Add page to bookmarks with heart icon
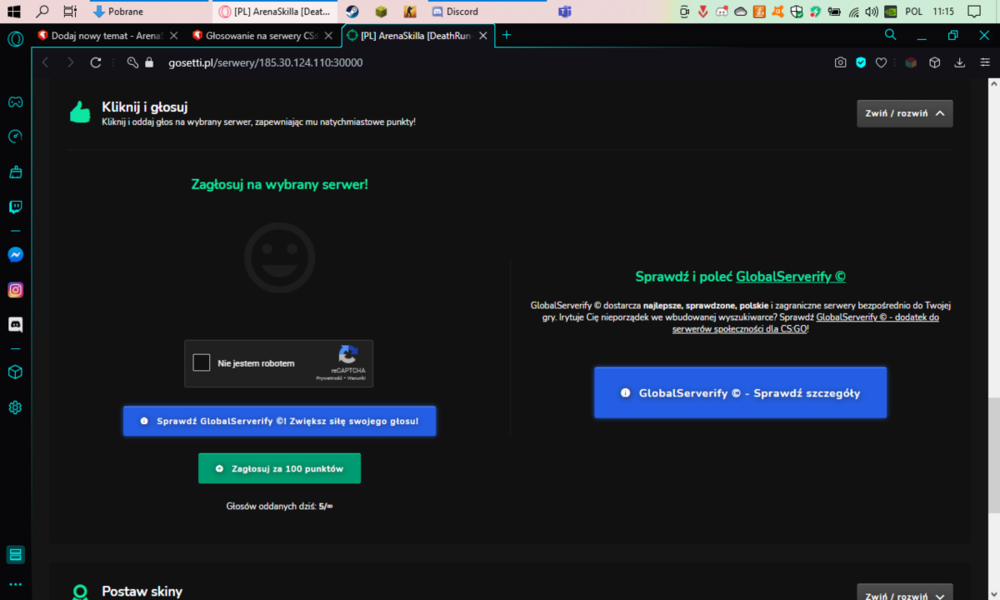1000x600 pixels. 881,62
